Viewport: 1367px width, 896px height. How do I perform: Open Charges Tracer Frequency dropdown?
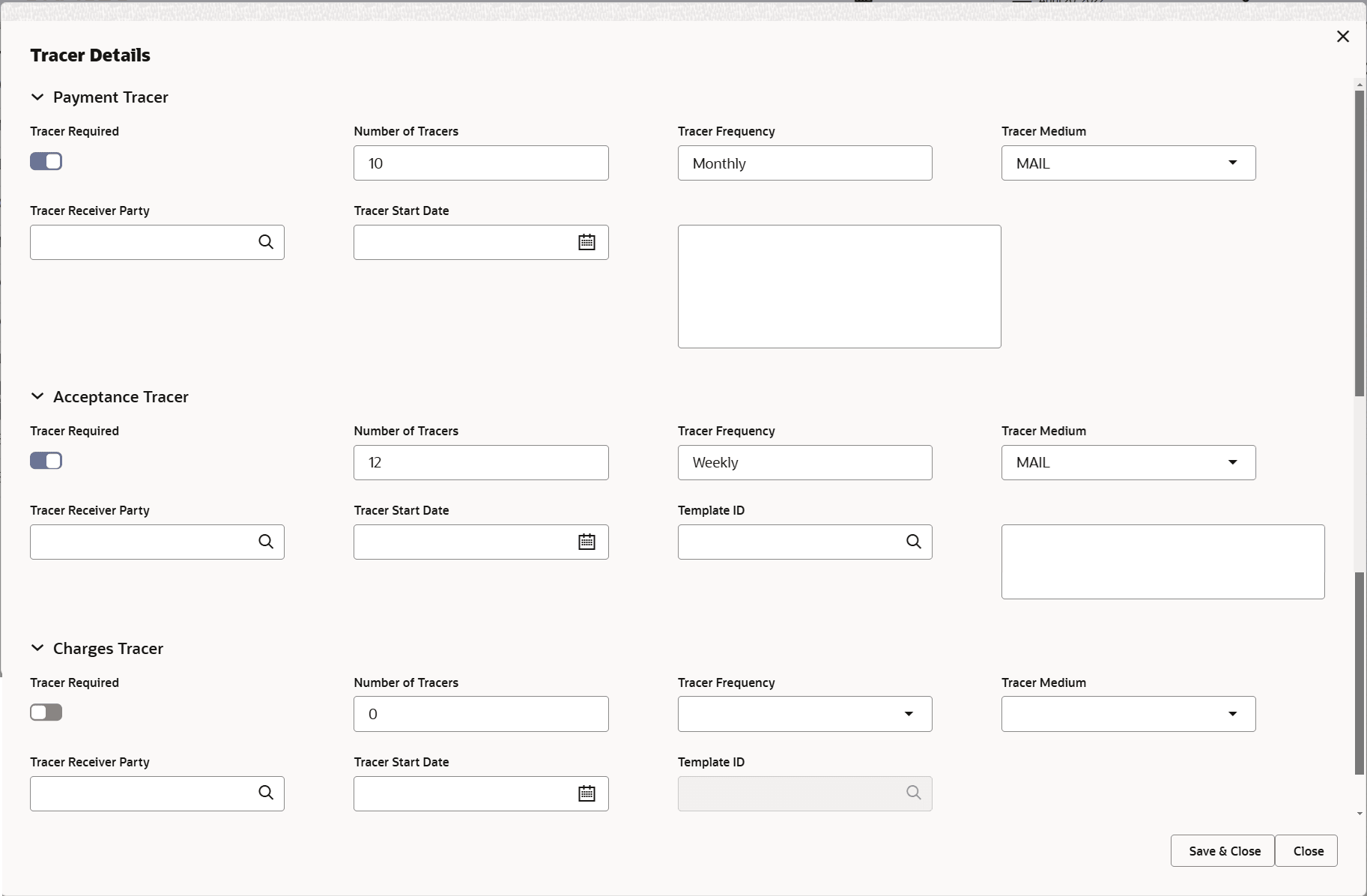(x=804, y=714)
